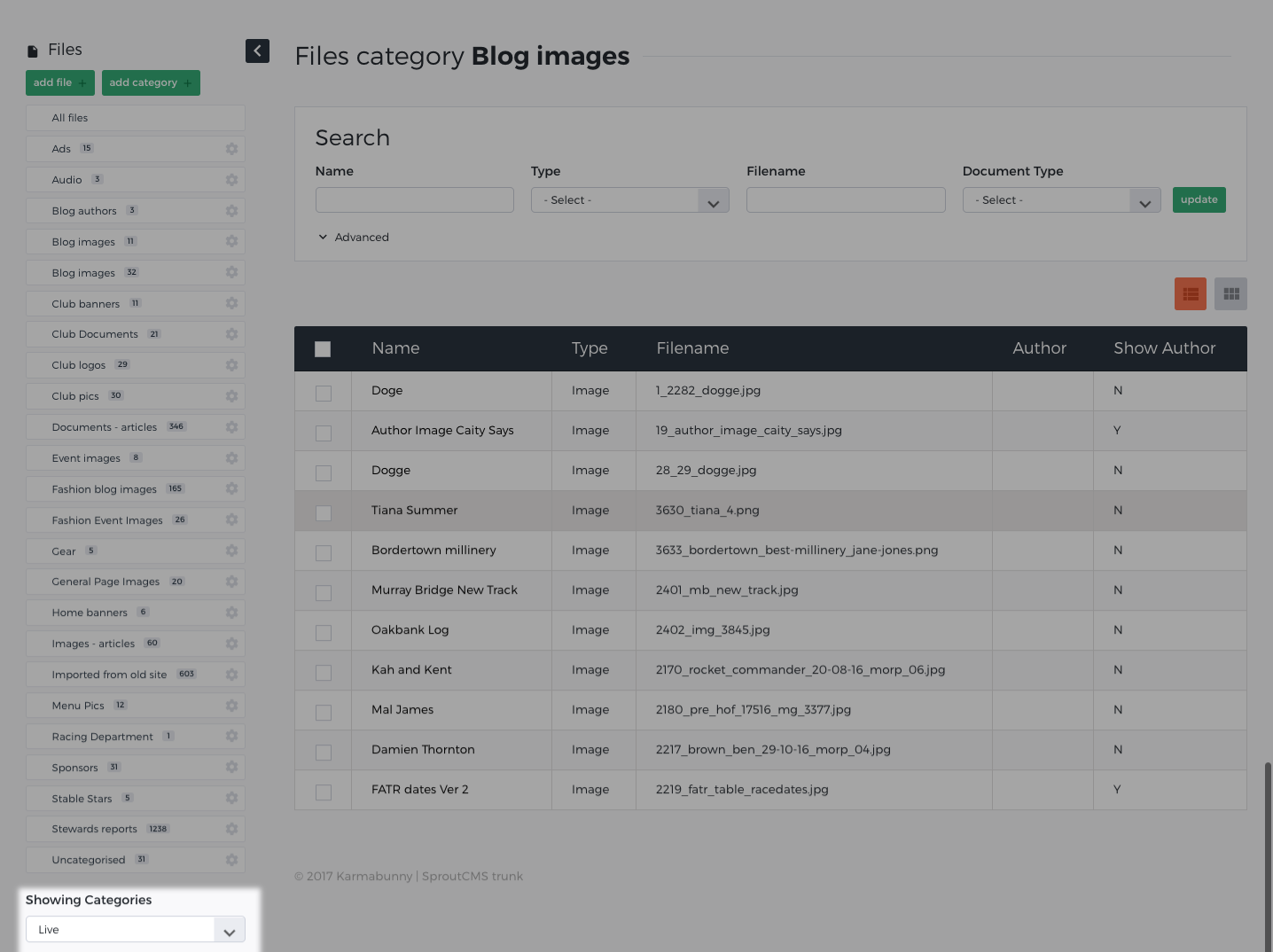Screen dimensions: 1273x952
Task: Open settings gear for Stable Stars category
Action: (x=231, y=798)
